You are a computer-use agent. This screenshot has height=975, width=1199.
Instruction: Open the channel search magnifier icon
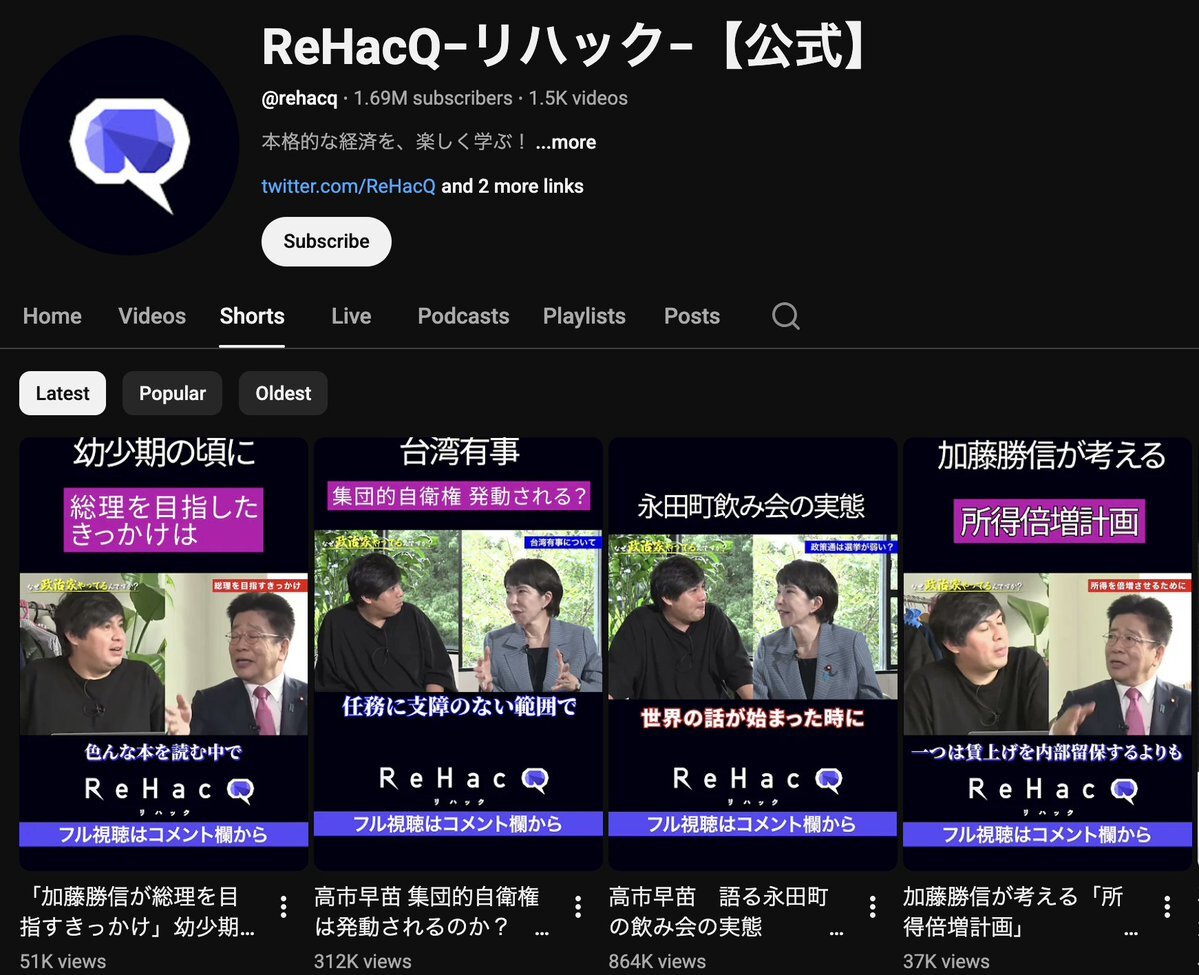(786, 316)
